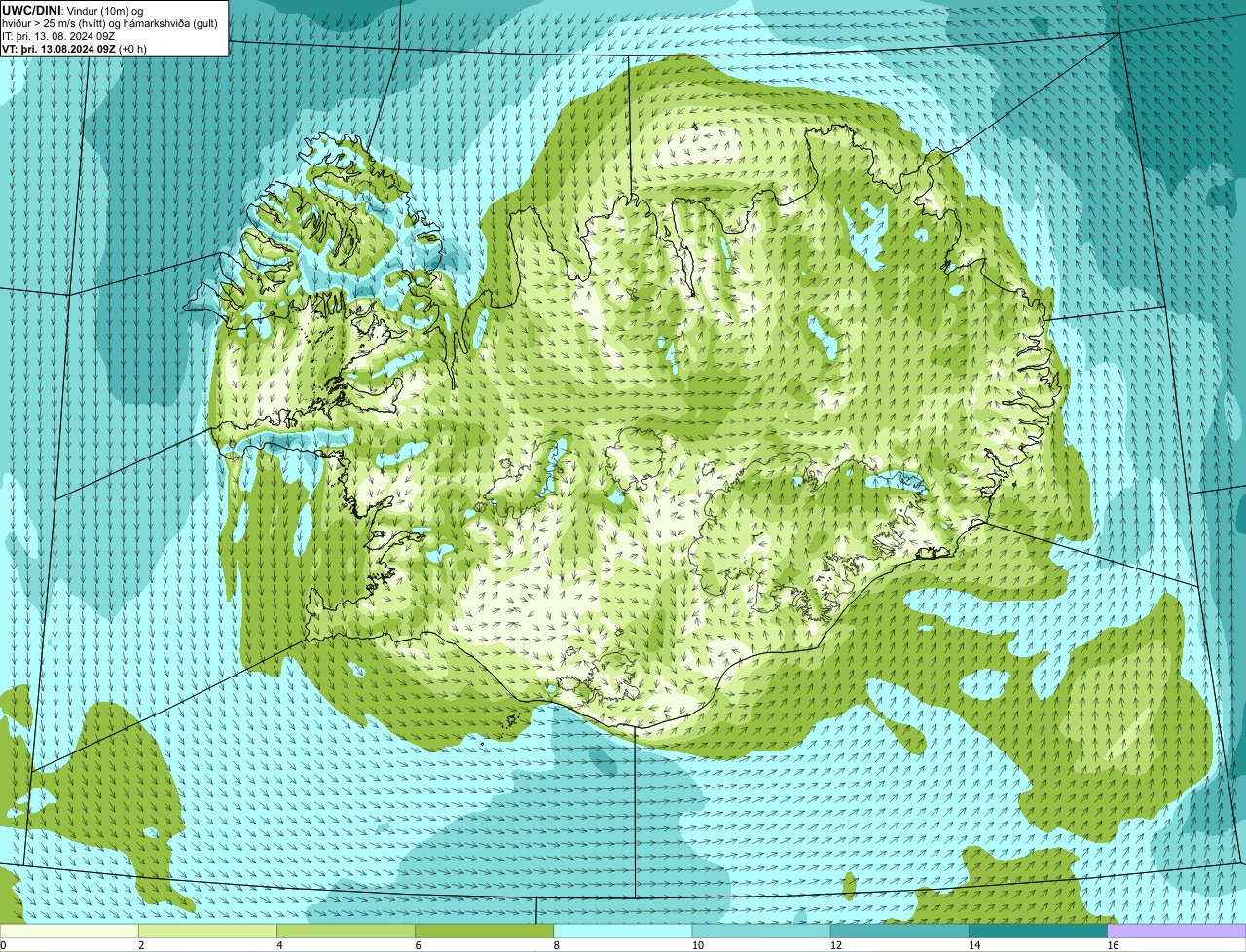Choose the 14–16 m/s dark teal legend swatch

[x=1038, y=931]
